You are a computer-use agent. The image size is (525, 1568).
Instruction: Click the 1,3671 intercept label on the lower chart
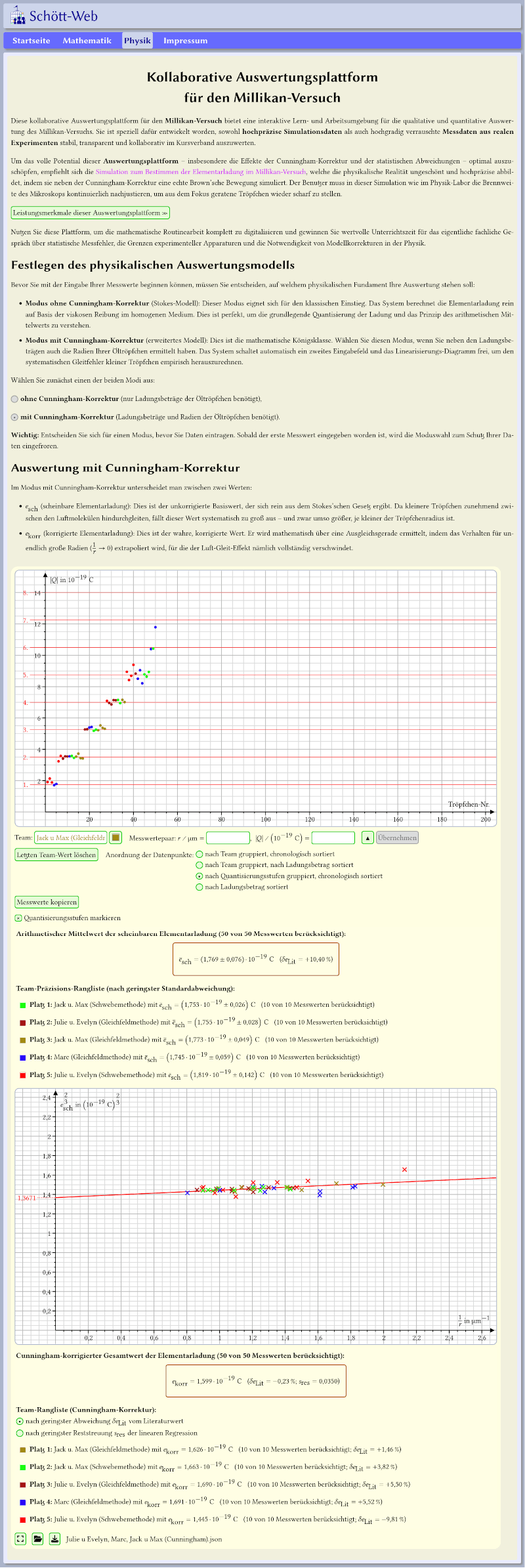27,1198
